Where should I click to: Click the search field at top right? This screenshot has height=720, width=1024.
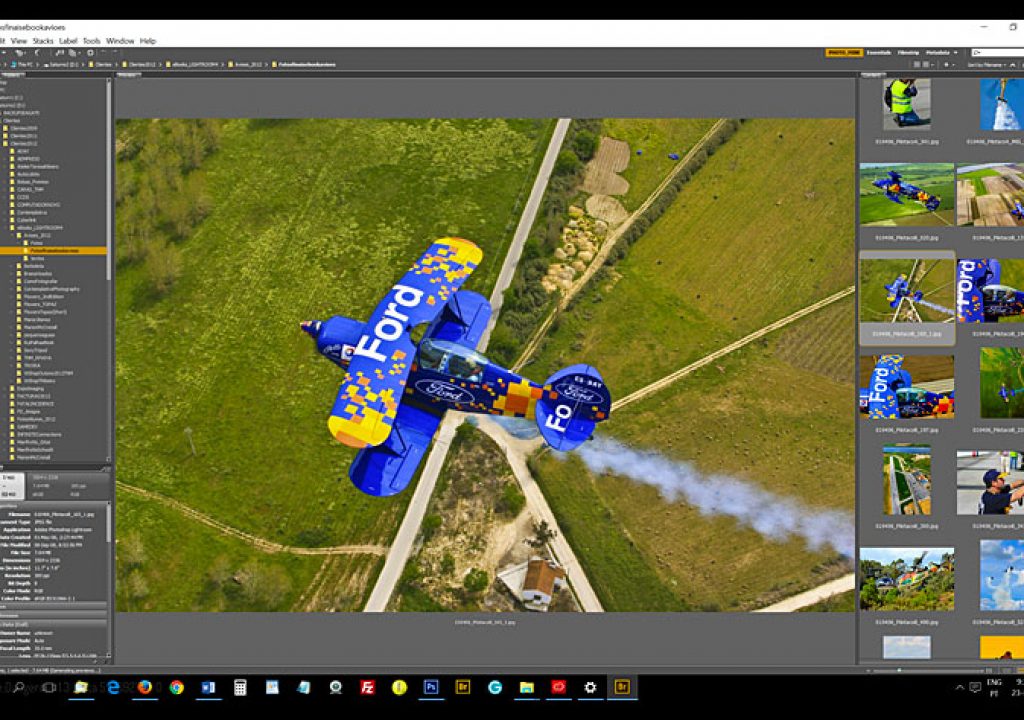[x=997, y=53]
